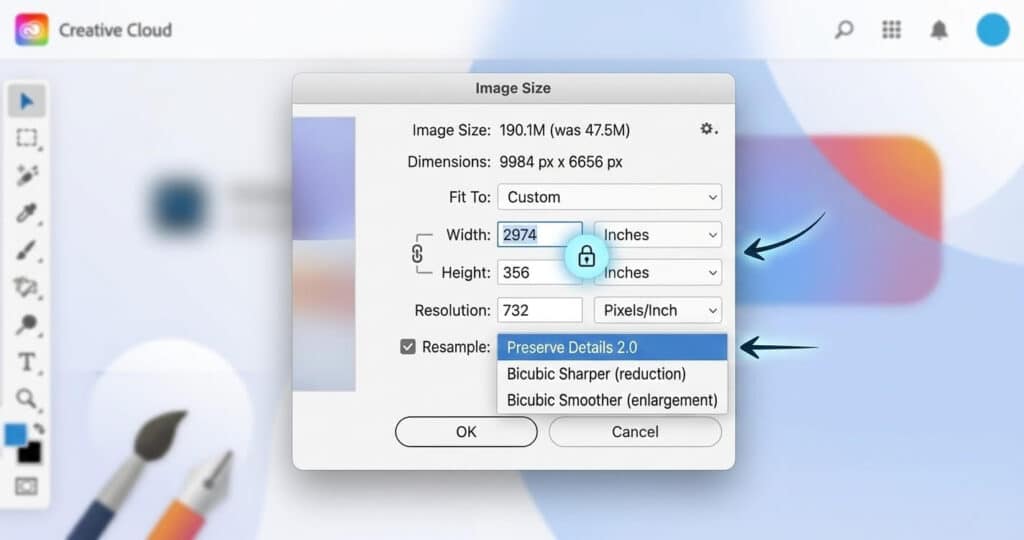This screenshot has height=540, width=1024.
Task: Open the Pixels/Inch resolution units dropdown
Action: [x=658, y=310]
